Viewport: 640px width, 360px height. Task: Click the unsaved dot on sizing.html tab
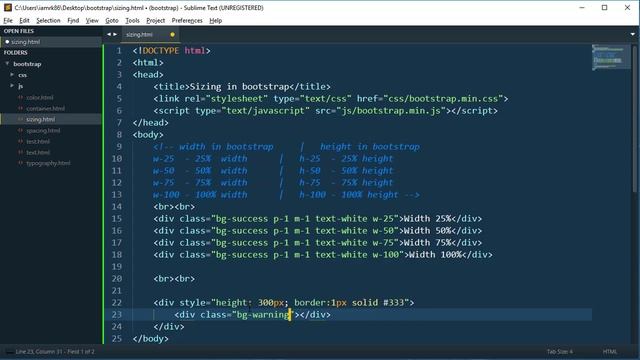(x=172, y=35)
